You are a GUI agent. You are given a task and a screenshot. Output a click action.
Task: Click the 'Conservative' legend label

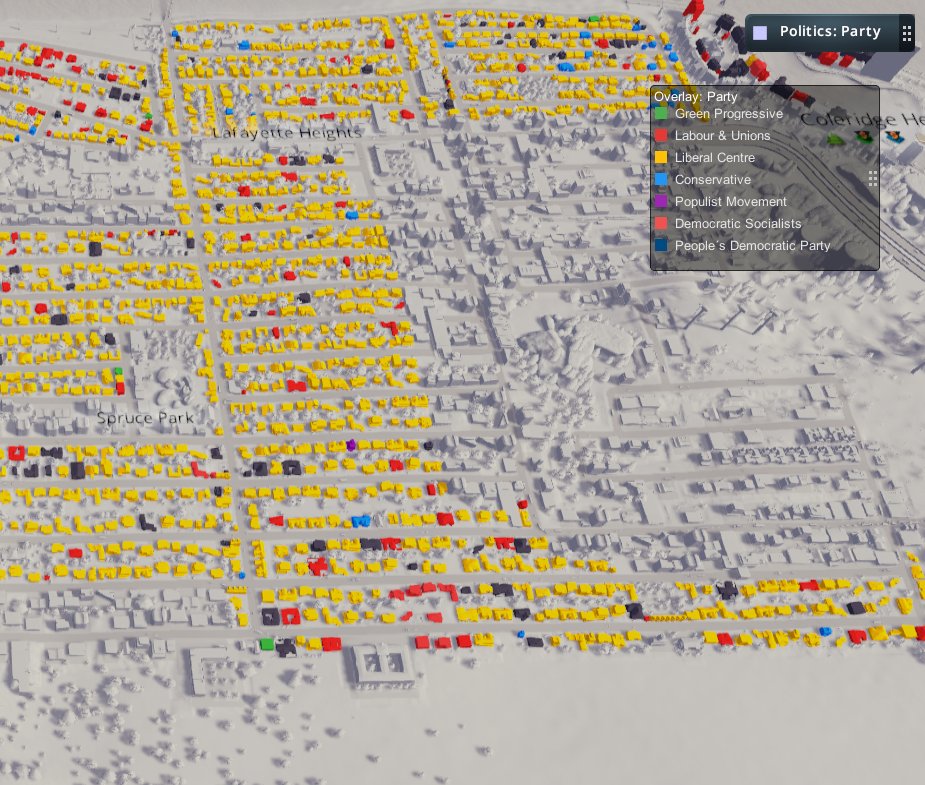point(713,179)
